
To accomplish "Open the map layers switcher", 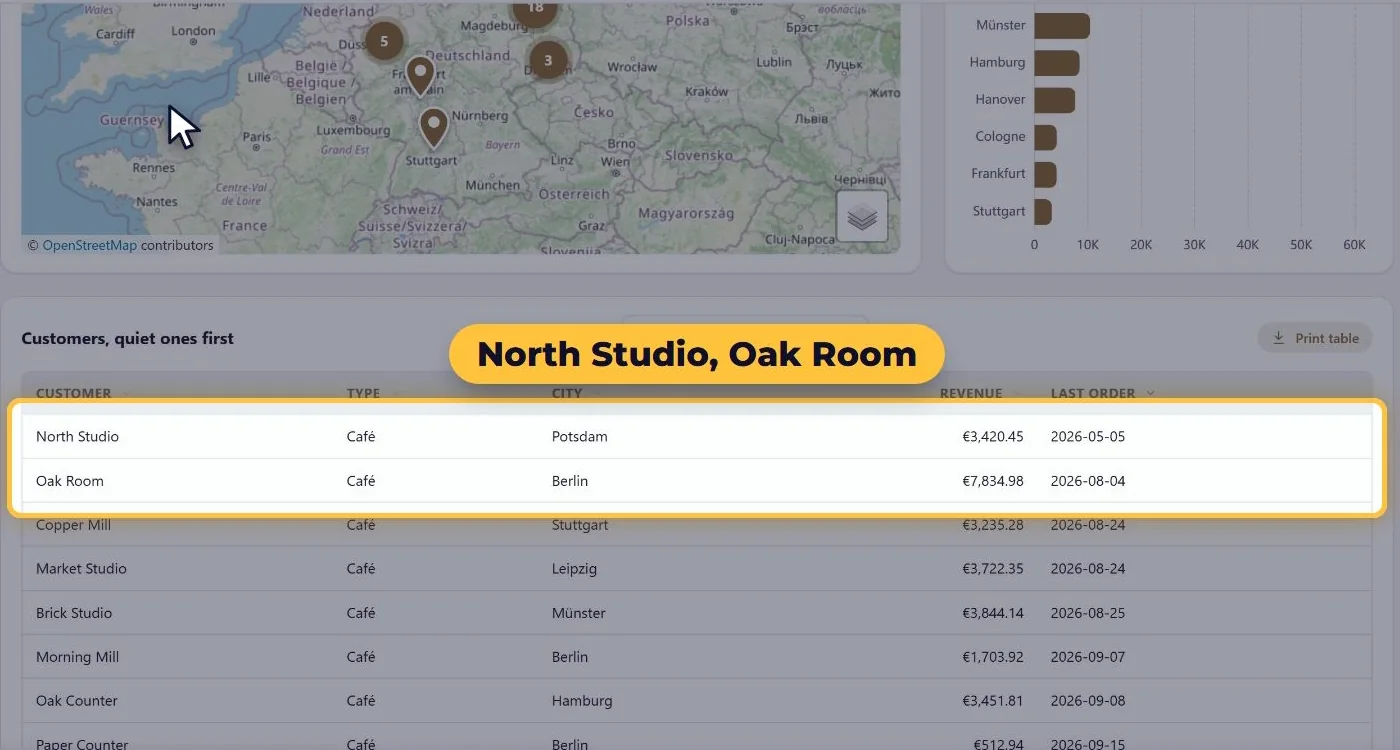I will [x=862, y=216].
